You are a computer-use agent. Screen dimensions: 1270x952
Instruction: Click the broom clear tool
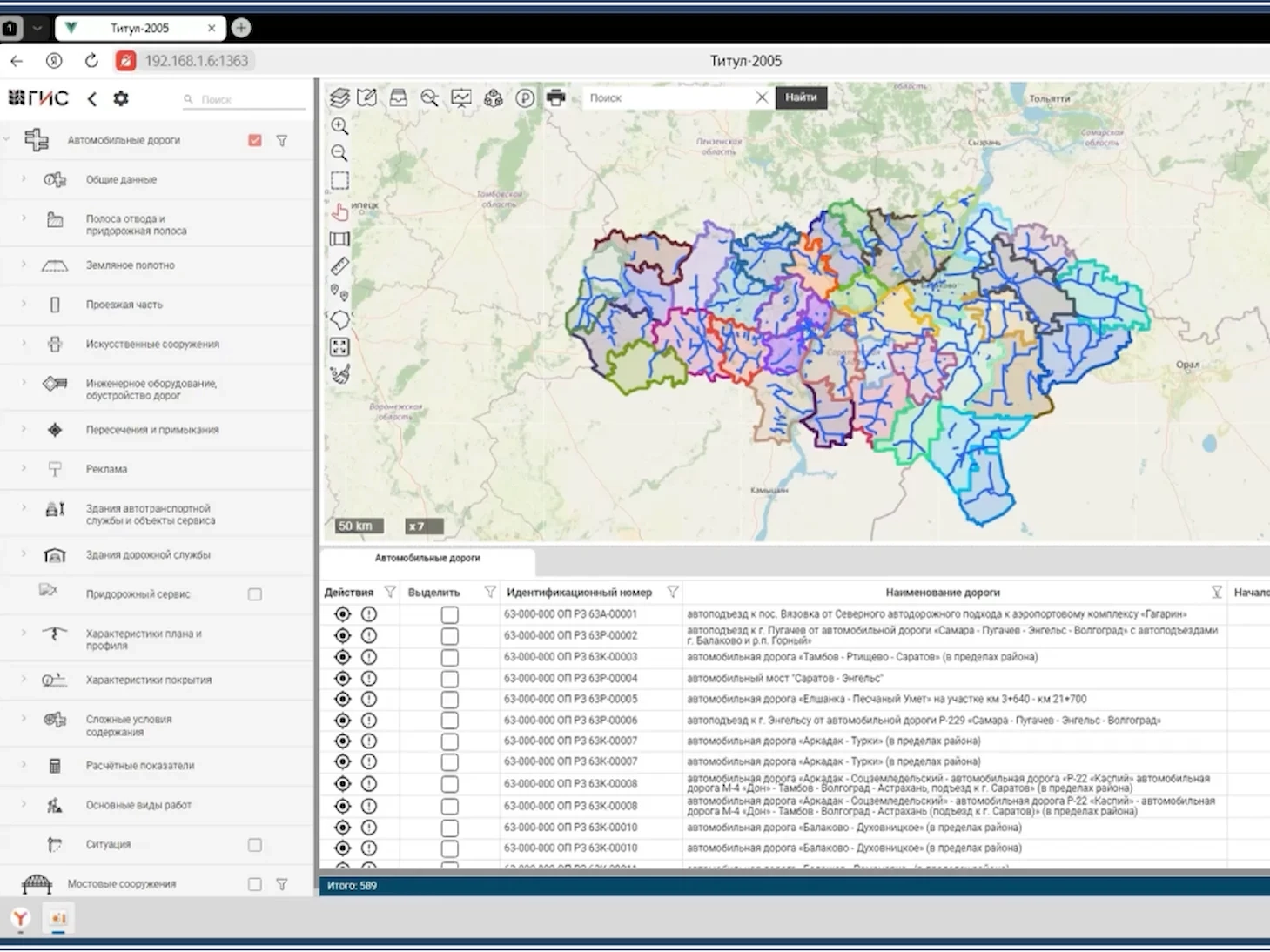[339, 374]
